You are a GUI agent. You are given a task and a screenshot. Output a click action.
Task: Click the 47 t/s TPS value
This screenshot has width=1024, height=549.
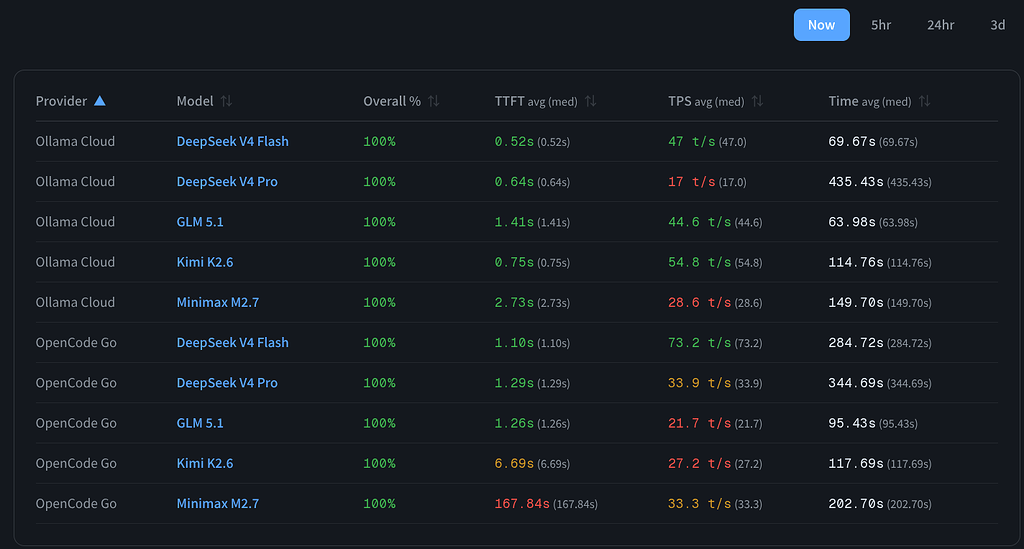[692, 142]
